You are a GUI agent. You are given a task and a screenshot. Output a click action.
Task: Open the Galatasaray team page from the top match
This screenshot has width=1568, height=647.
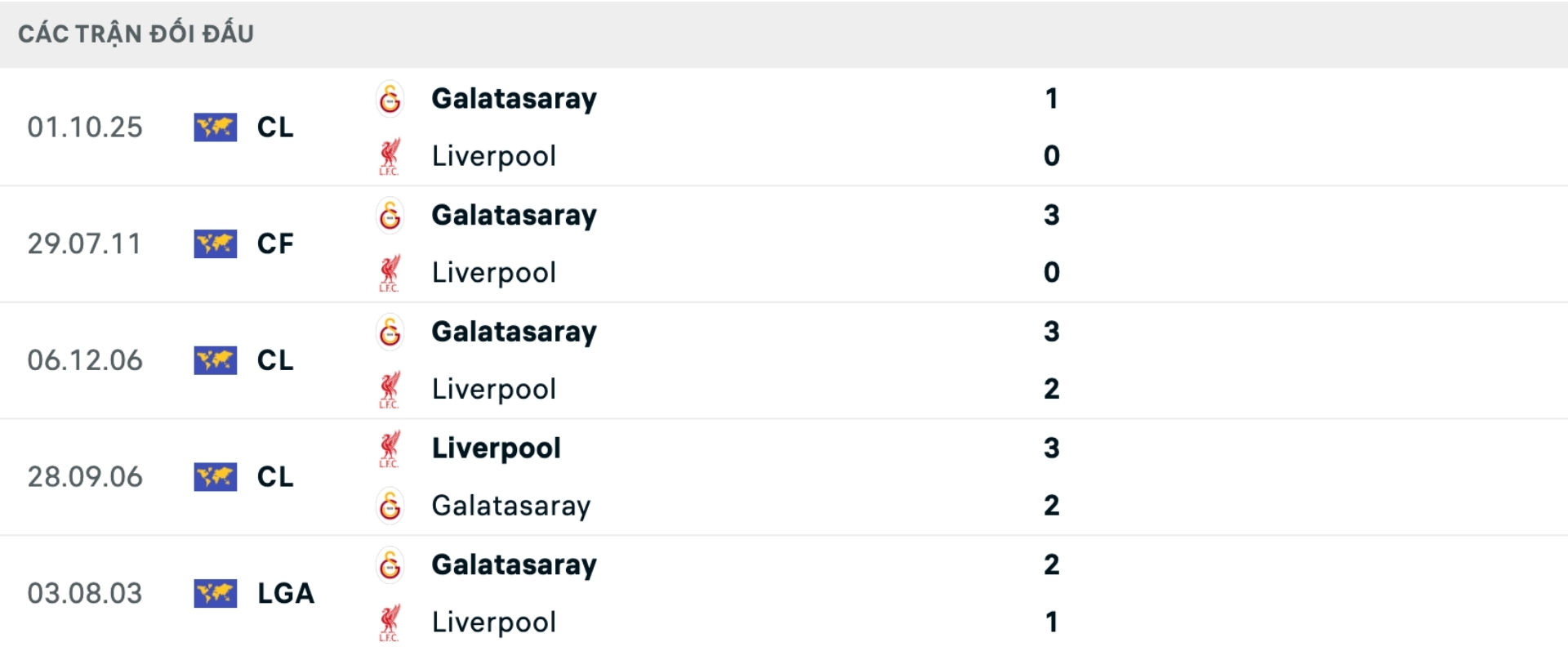pos(514,98)
